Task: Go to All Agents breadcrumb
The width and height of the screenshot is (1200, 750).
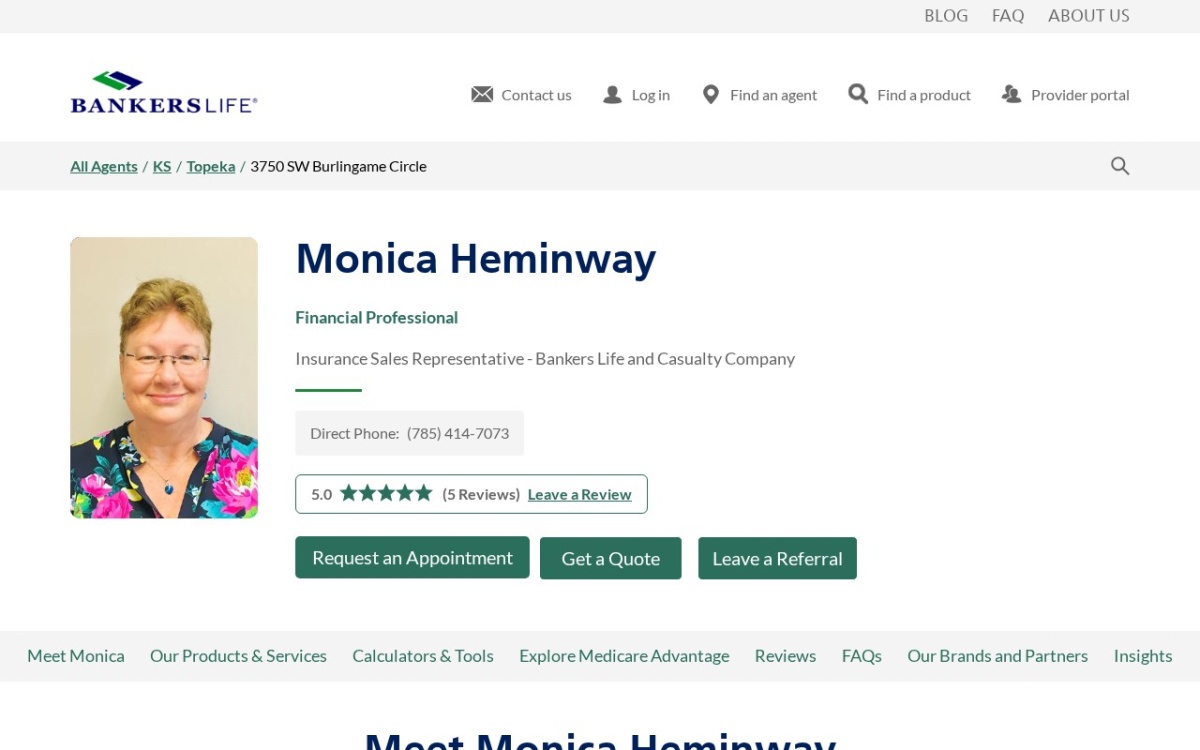Action: pyautogui.click(x=104, y=166)
